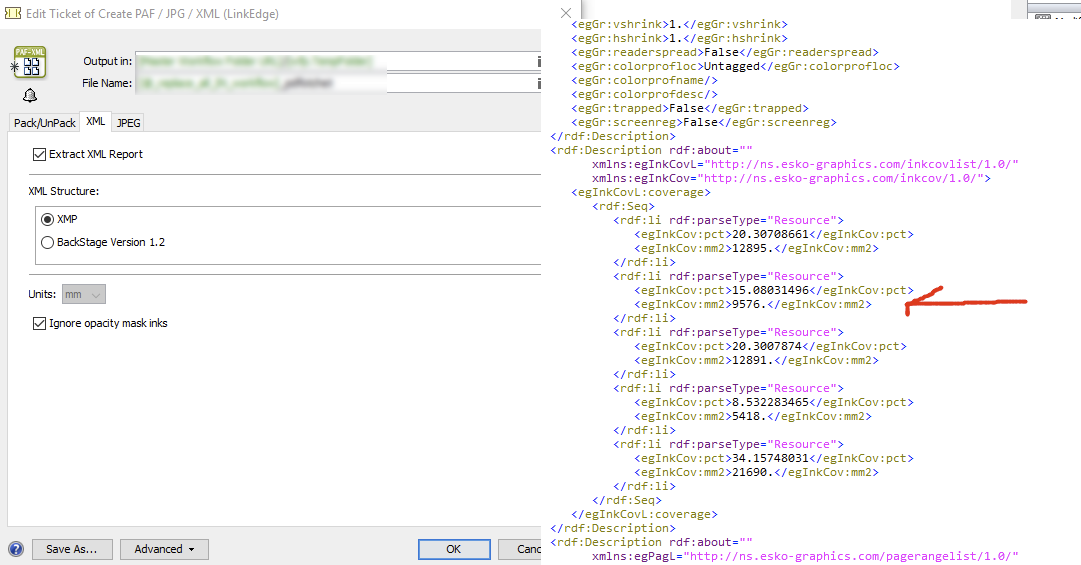The image size is (1081, 565).
Task: Click the pct value 20.30708661
Action: 770,234
